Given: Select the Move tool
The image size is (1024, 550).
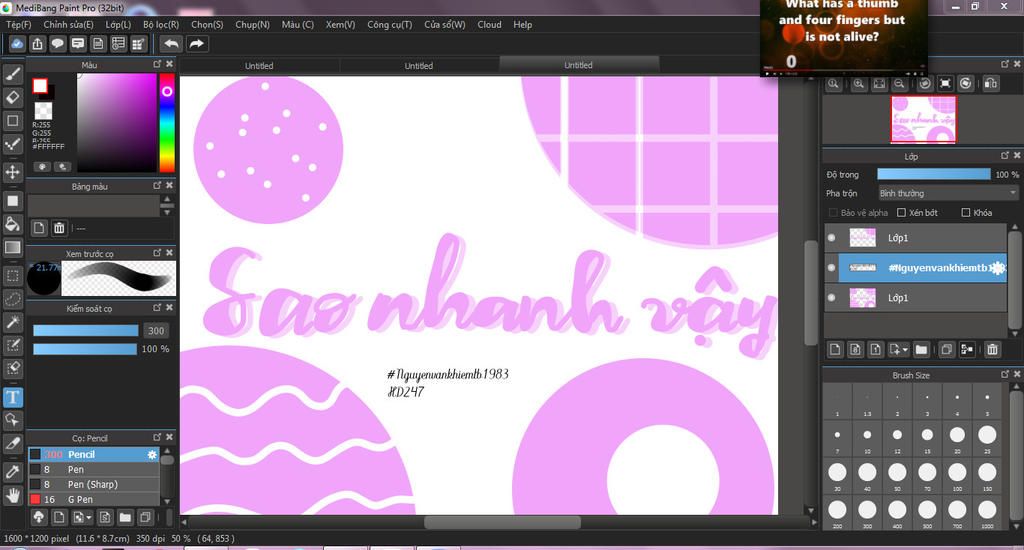Looking at the screenshot, I should pyautogui.click(x=12, y=172).
